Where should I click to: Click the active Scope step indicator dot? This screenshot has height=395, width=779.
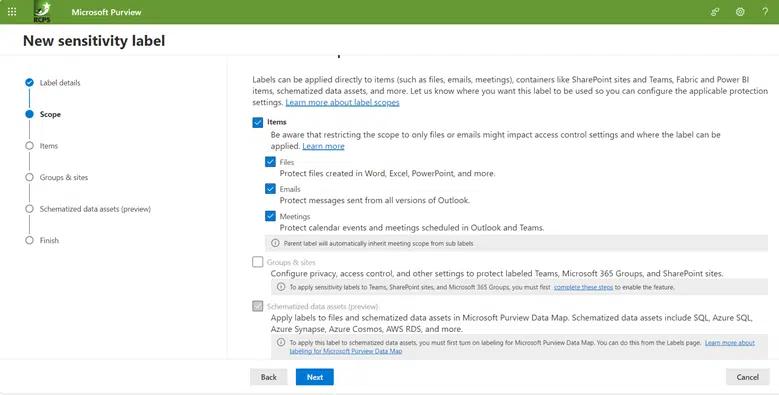point(29,114)
